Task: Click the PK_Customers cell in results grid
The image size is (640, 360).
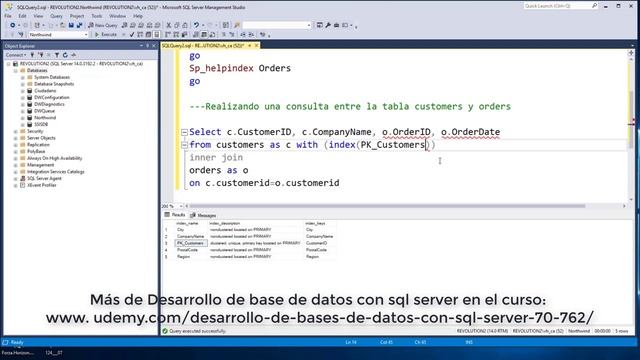Action: pos(191,243)
